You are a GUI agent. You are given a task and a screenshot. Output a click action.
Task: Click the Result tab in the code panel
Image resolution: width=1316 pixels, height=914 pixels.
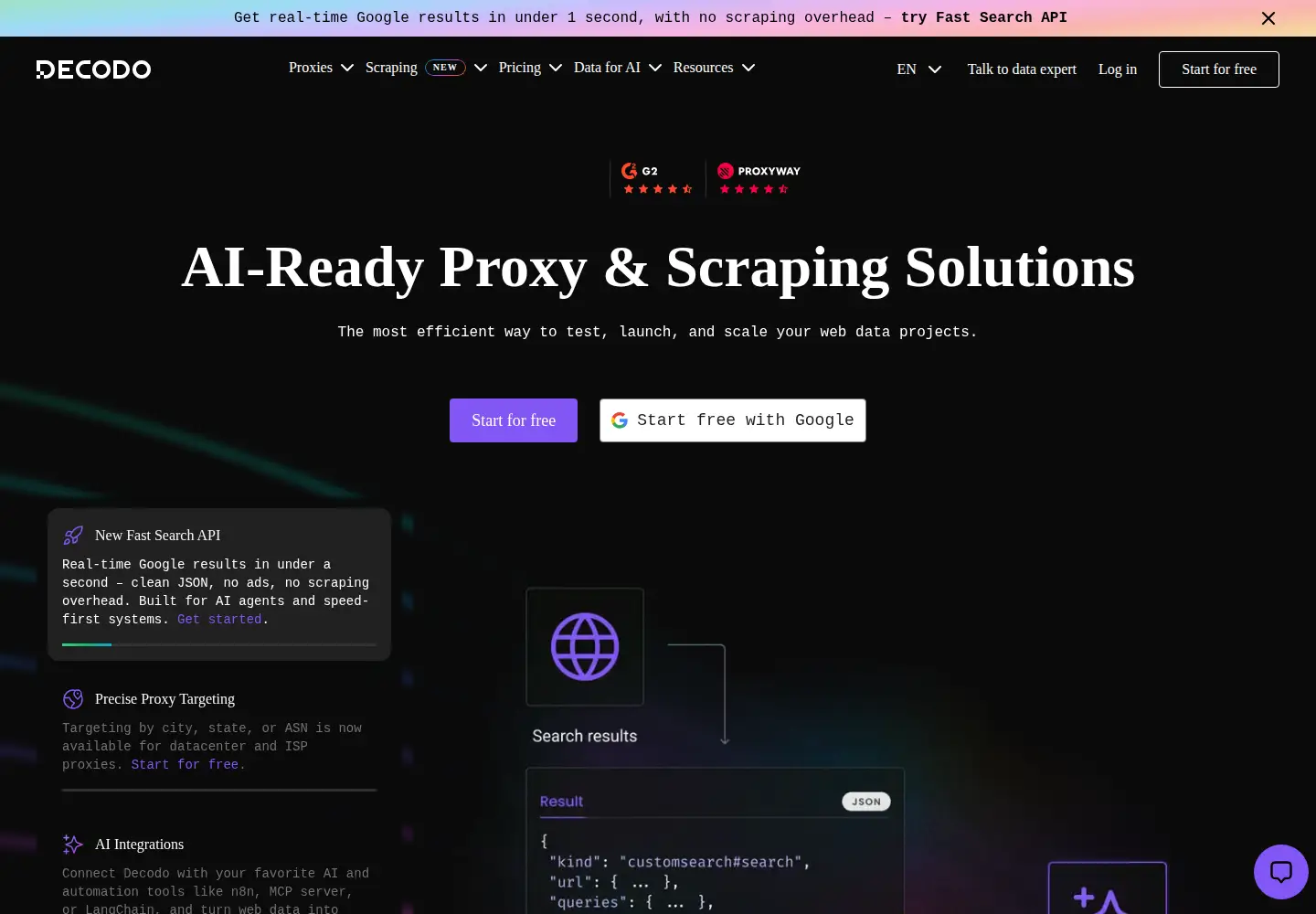[x=561, y=802]
